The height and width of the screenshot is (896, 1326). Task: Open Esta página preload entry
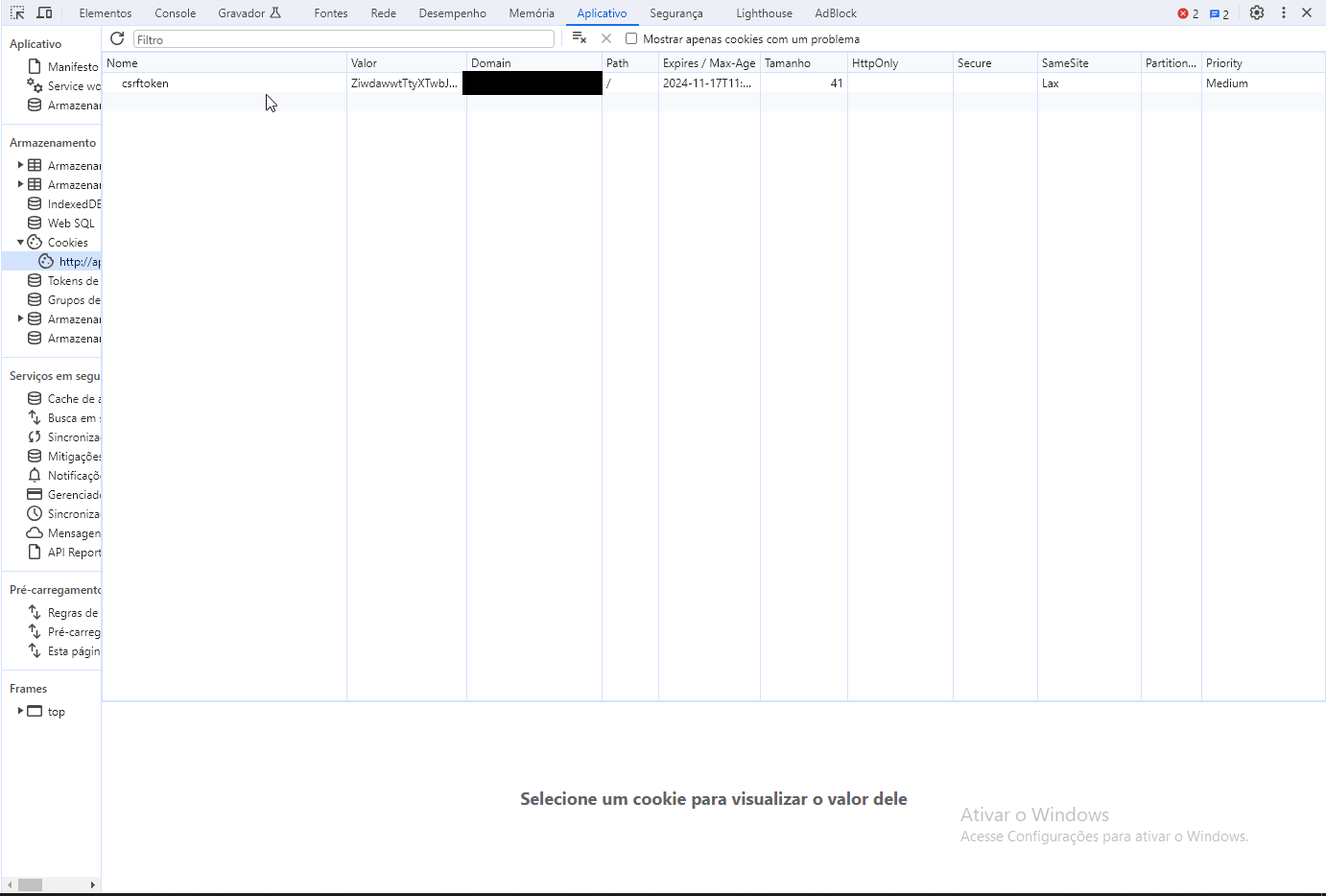point(63,650)
